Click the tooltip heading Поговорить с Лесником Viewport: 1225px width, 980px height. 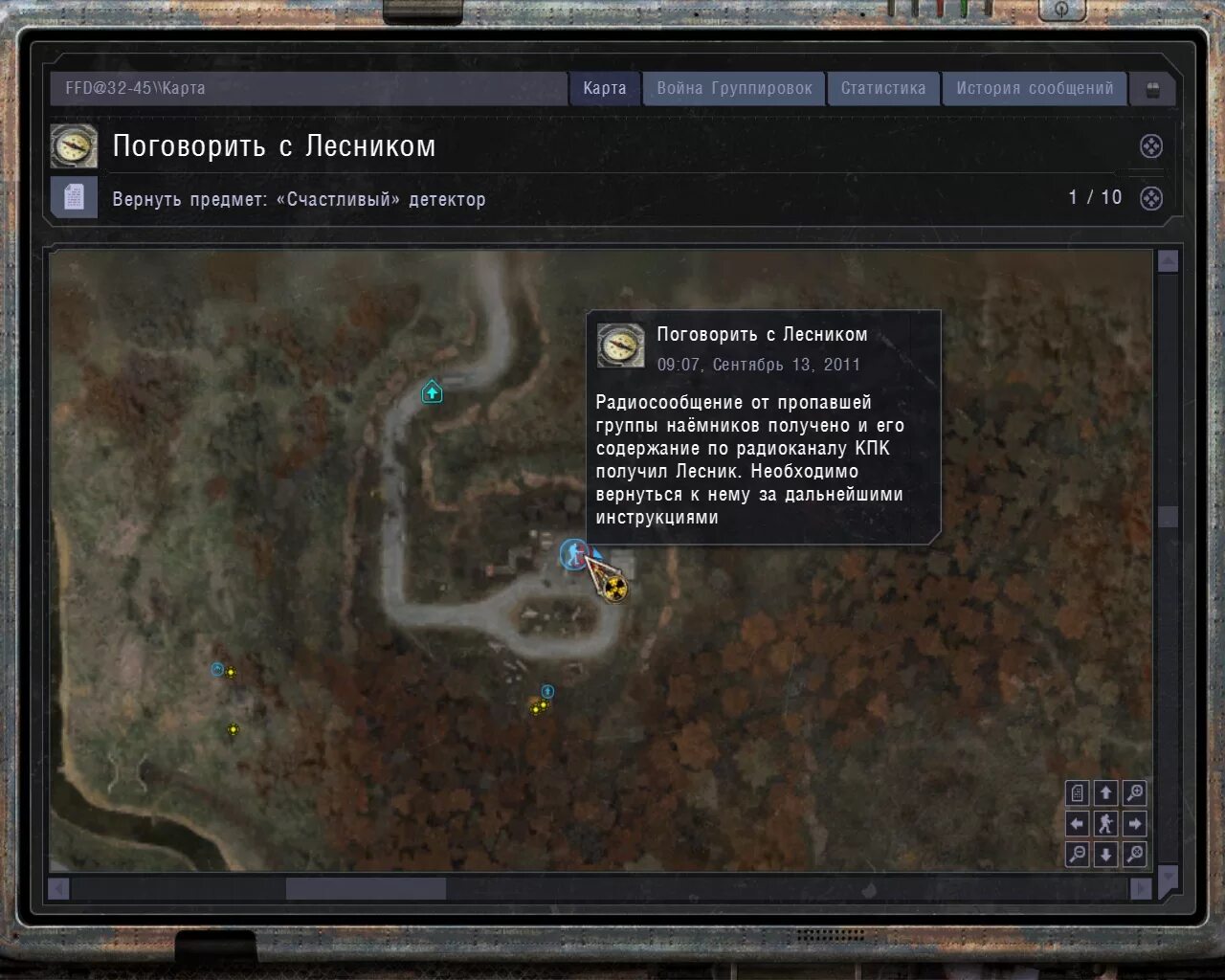click(x=762, y=334)
